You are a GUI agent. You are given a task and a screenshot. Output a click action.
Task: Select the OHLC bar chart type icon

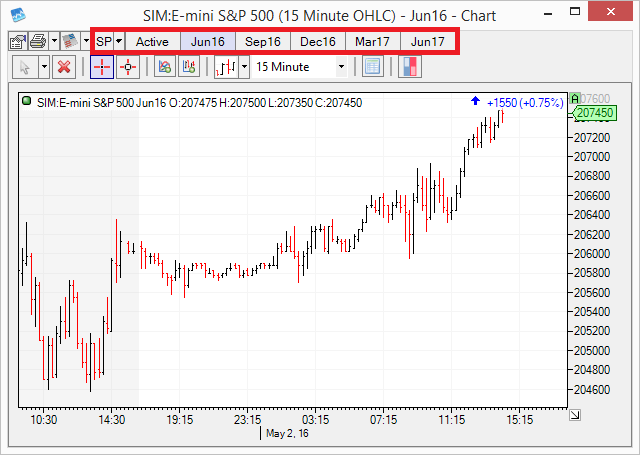(226, 67)
